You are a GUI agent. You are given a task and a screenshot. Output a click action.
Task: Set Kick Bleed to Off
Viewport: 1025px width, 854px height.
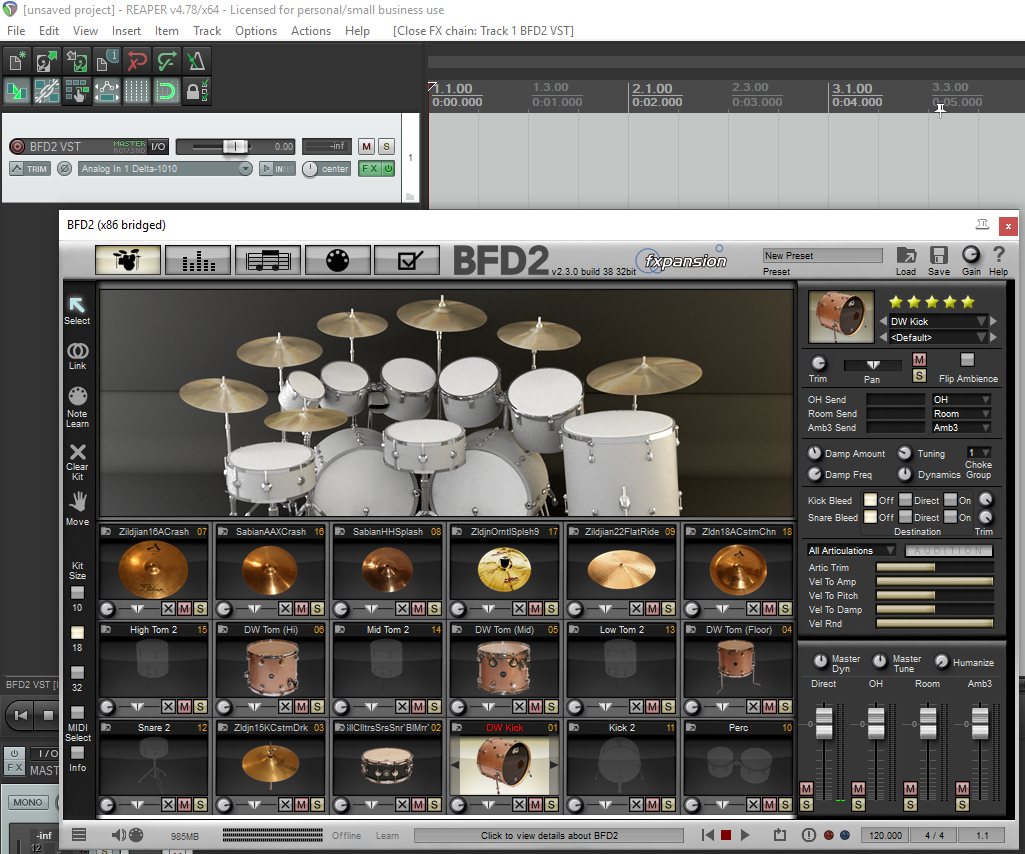point(870,500)
